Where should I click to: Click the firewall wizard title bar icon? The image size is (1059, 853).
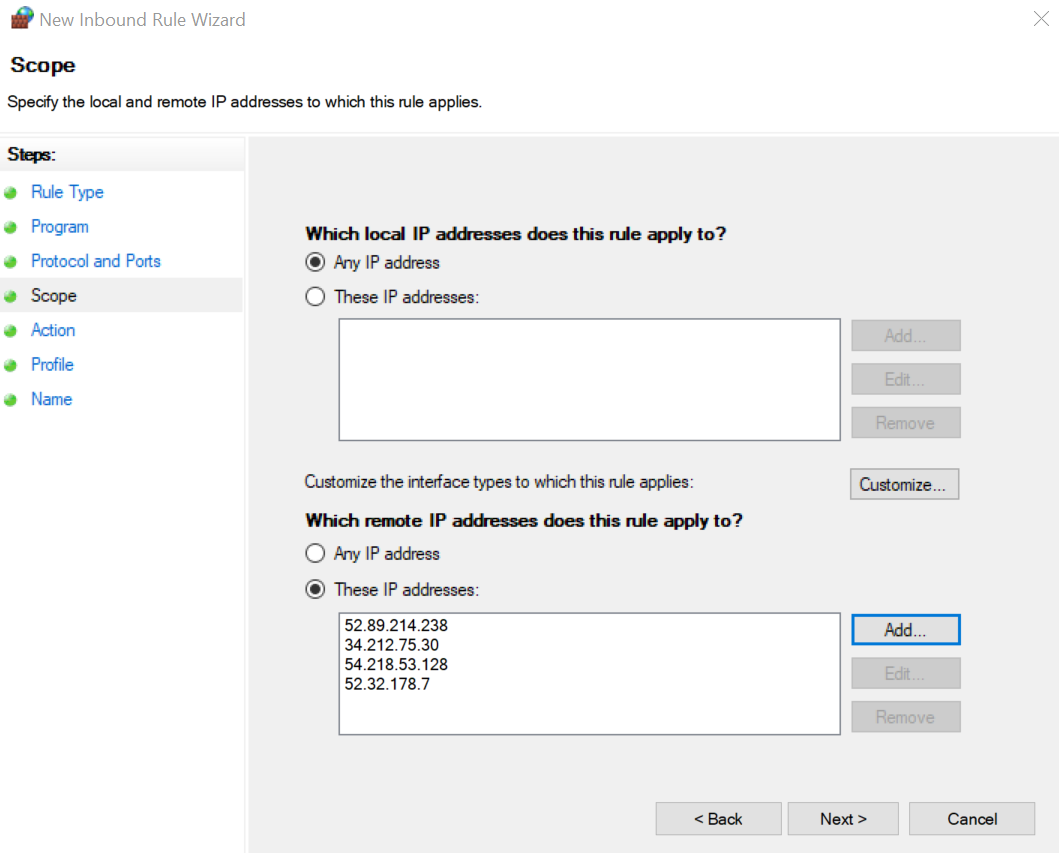tap(22, 18)
